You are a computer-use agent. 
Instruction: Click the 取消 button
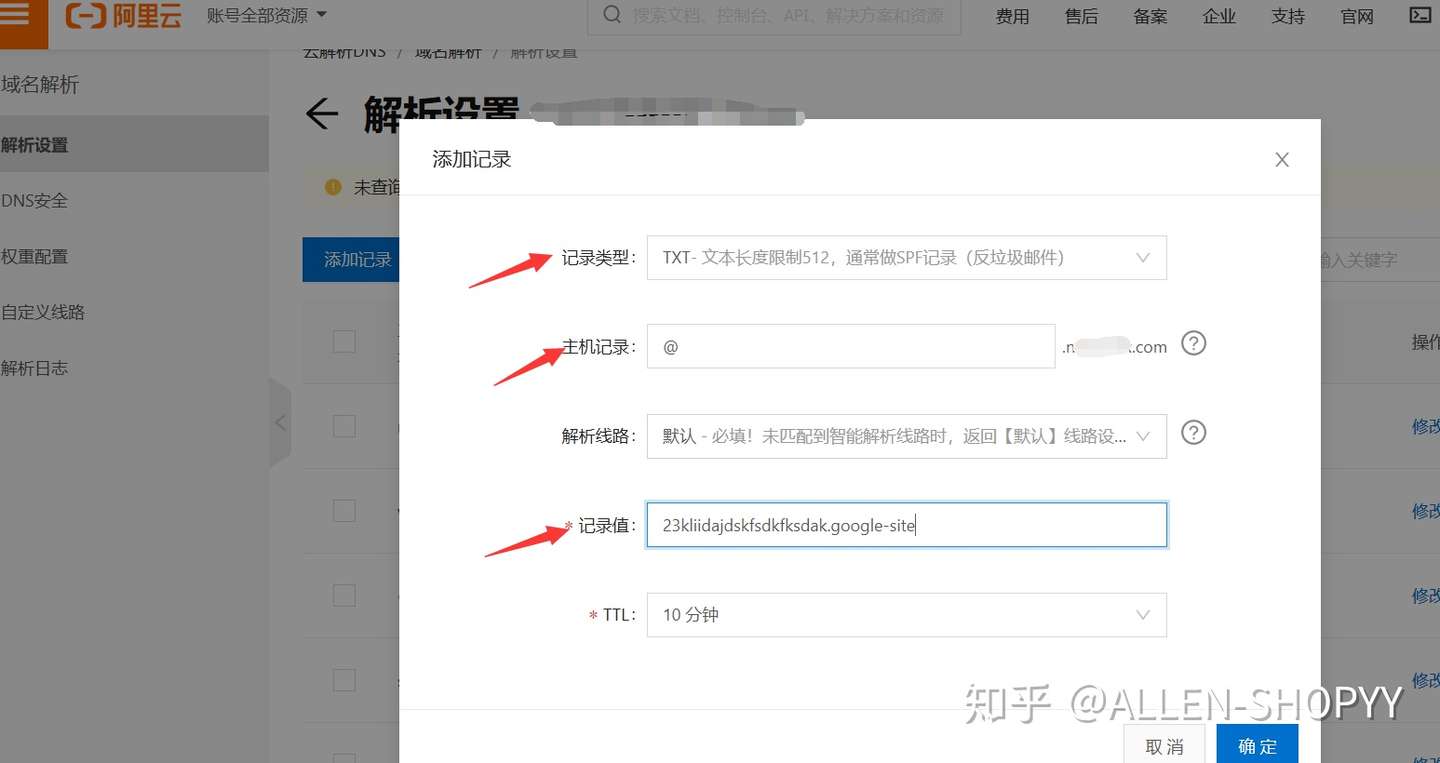1164,746
